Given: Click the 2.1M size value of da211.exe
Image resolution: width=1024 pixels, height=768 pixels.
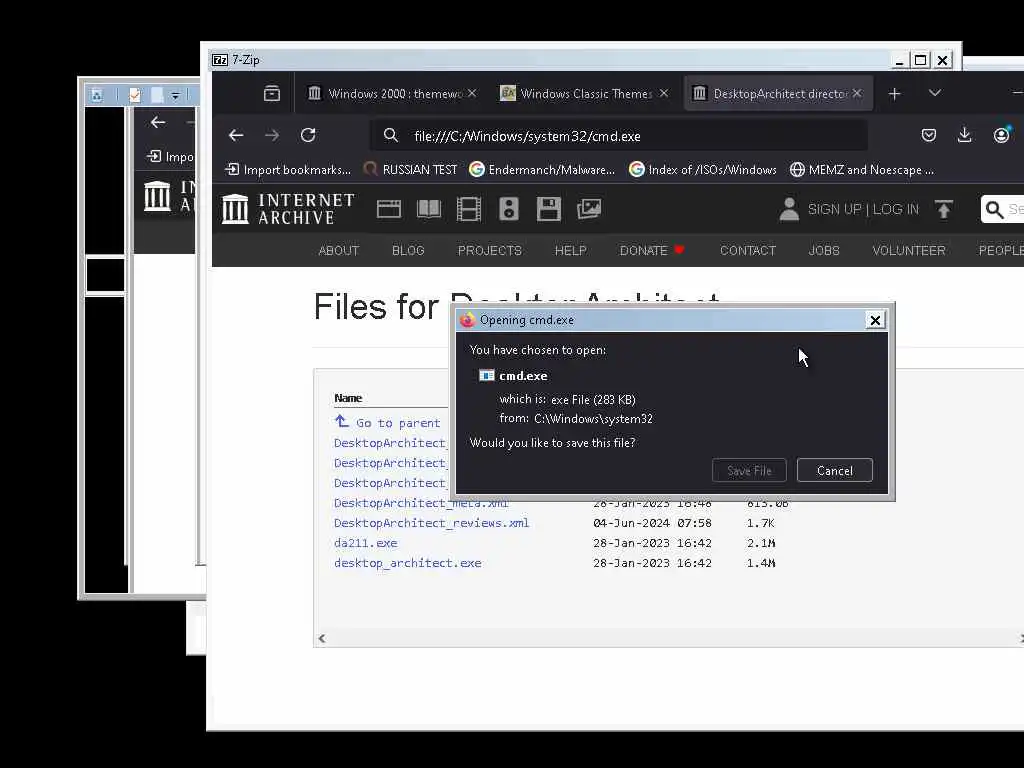Looking at the screenshot, I should 761,543.
